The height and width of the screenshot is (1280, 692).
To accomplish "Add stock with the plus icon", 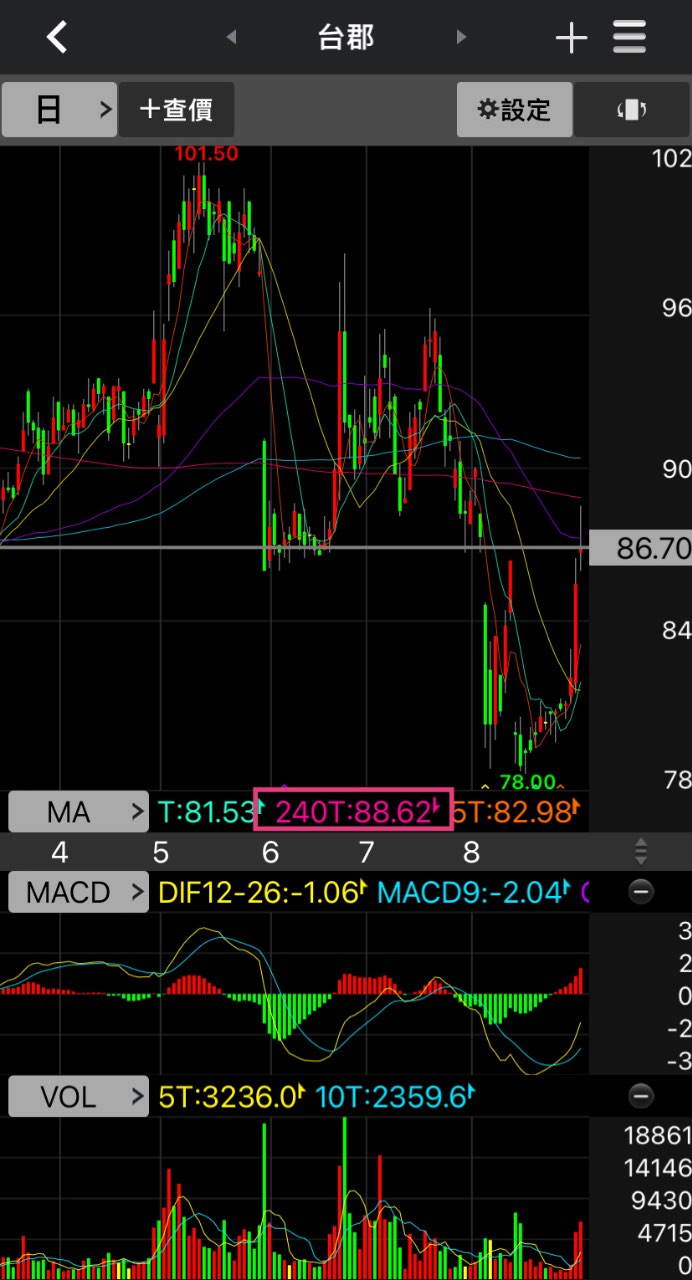I will point(571,38).
